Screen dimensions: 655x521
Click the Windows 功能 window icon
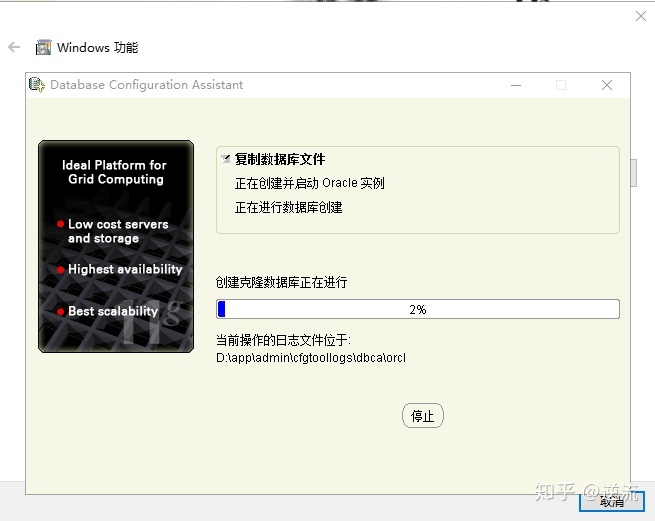(43, 47)
